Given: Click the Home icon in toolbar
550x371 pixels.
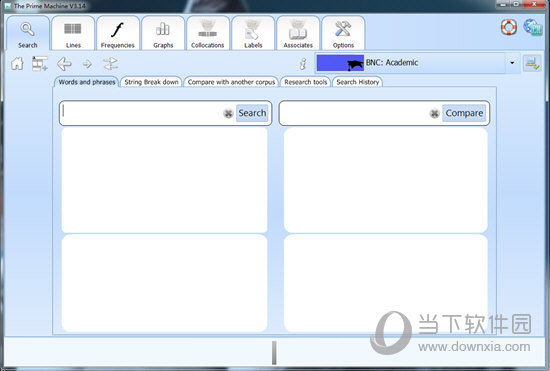Looking at the screenshot, I should coord(17,64).
